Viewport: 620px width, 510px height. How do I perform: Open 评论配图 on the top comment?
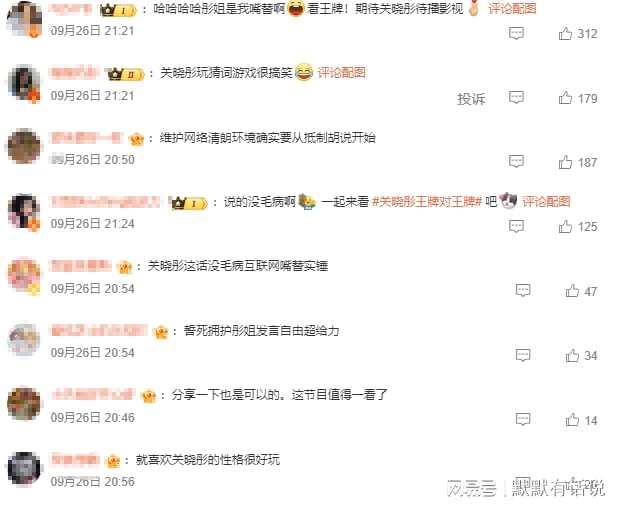pos(512,8)
